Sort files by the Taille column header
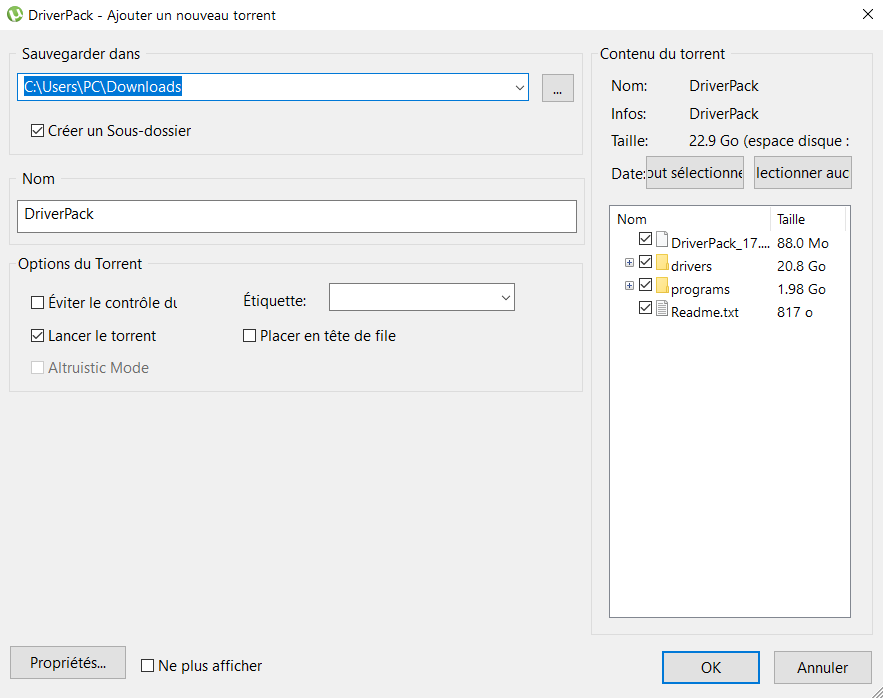883x698 pixels. tap(808, 219)
